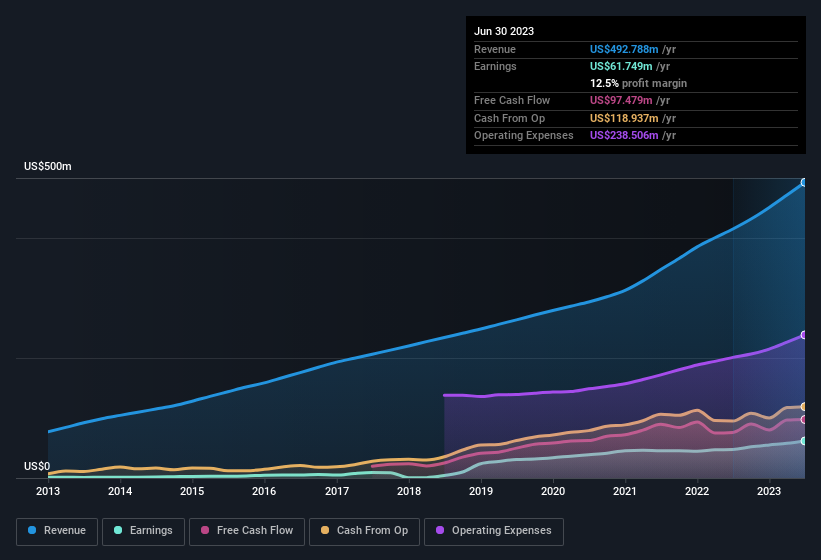This screenshot has width=821, height=560.
Task: Toggle the Cash From Op legend button
Action: tap(364, 531)
